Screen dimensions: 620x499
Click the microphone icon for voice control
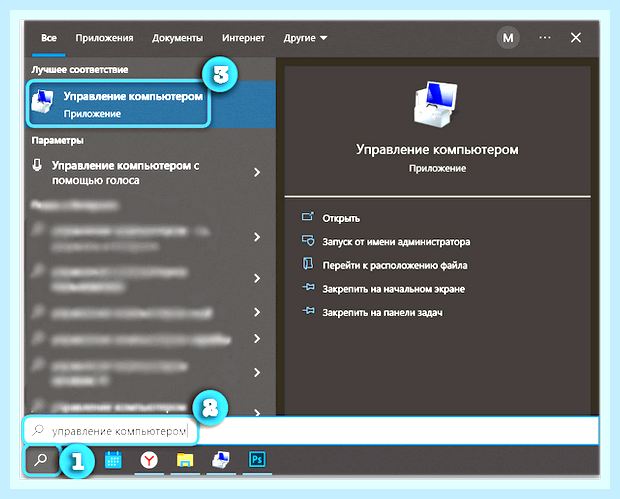point(37,165)
